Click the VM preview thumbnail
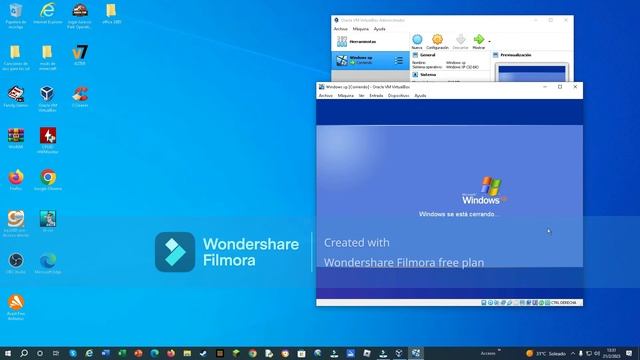The image size is (640, 360). click(532, 73)
